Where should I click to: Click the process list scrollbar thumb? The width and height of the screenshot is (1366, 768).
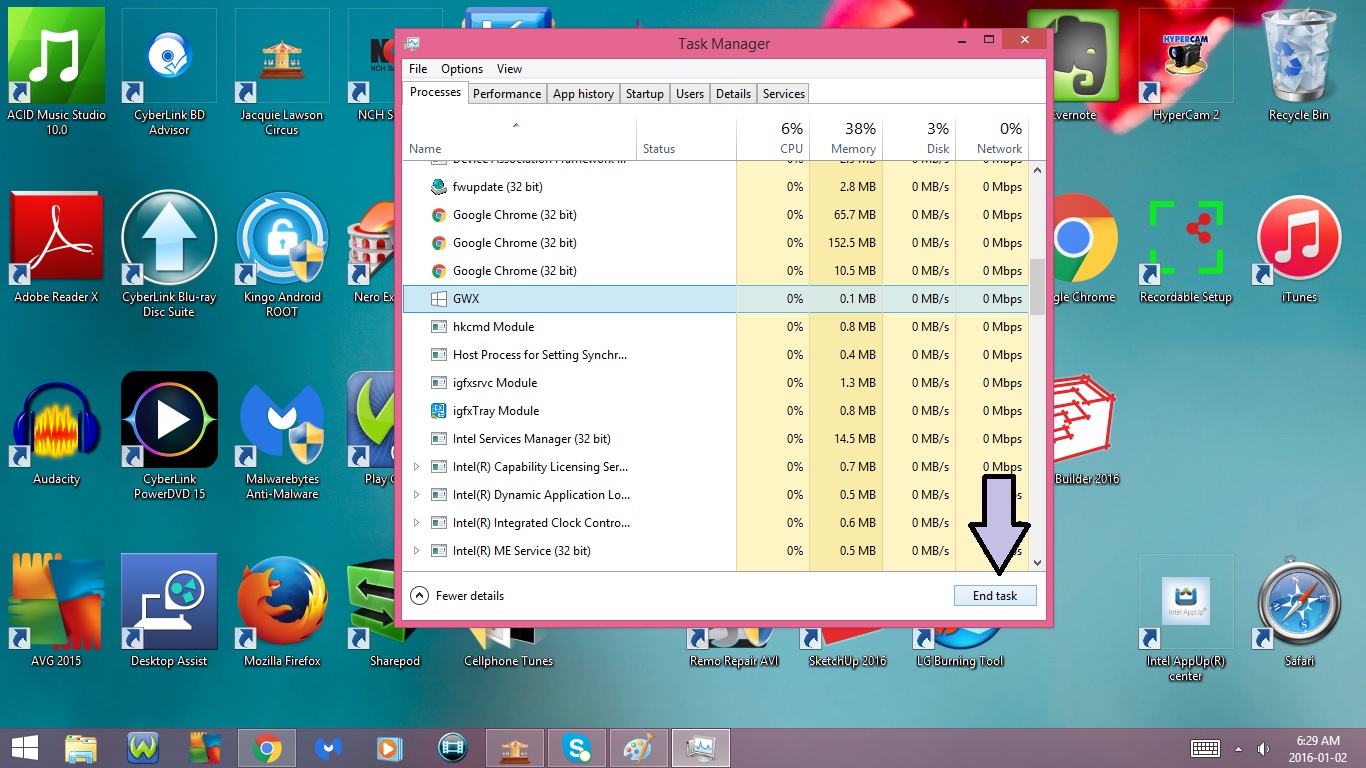coord(1037,287)
